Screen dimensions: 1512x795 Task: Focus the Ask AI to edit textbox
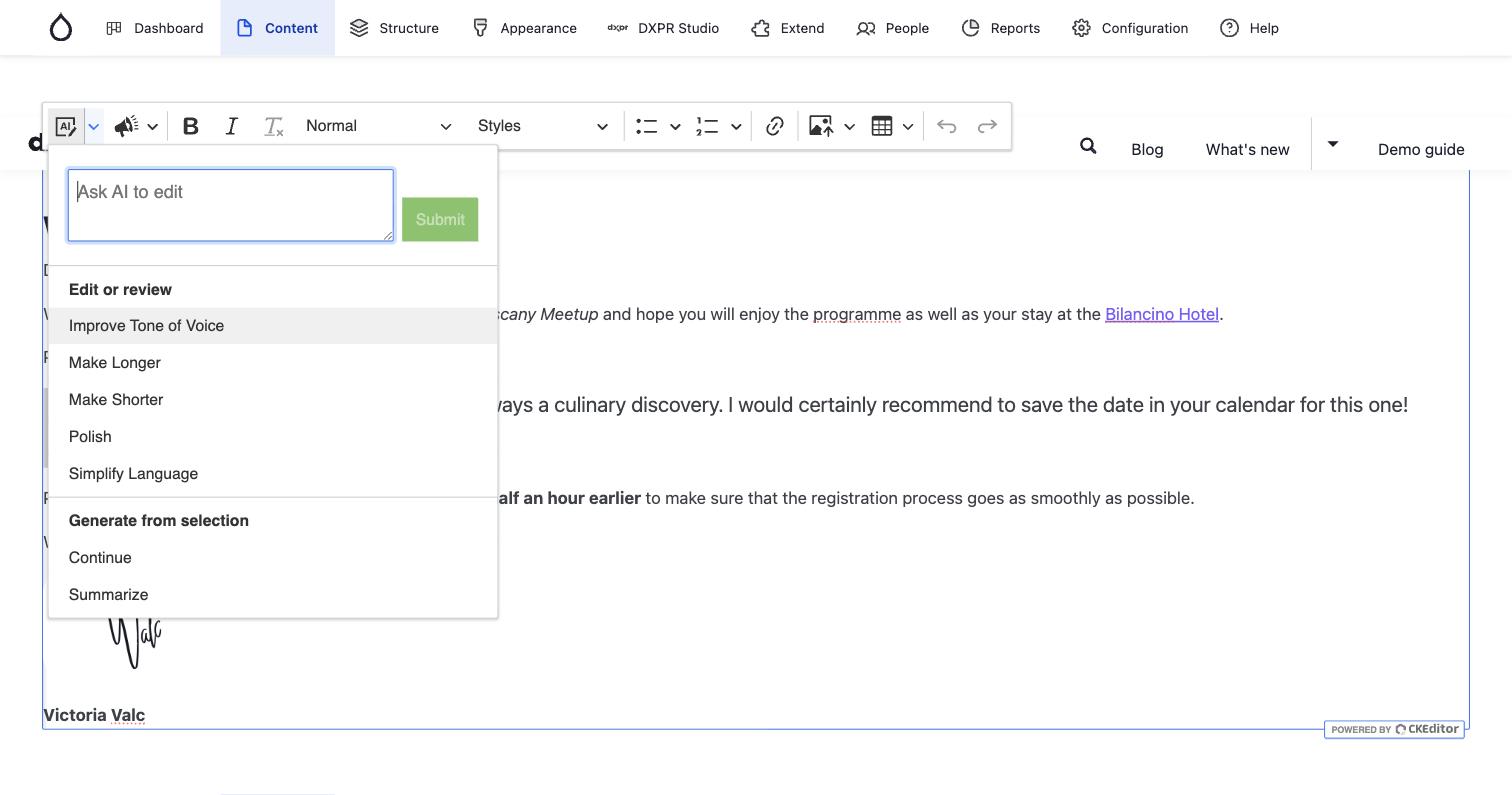click(x=231, y=205)
